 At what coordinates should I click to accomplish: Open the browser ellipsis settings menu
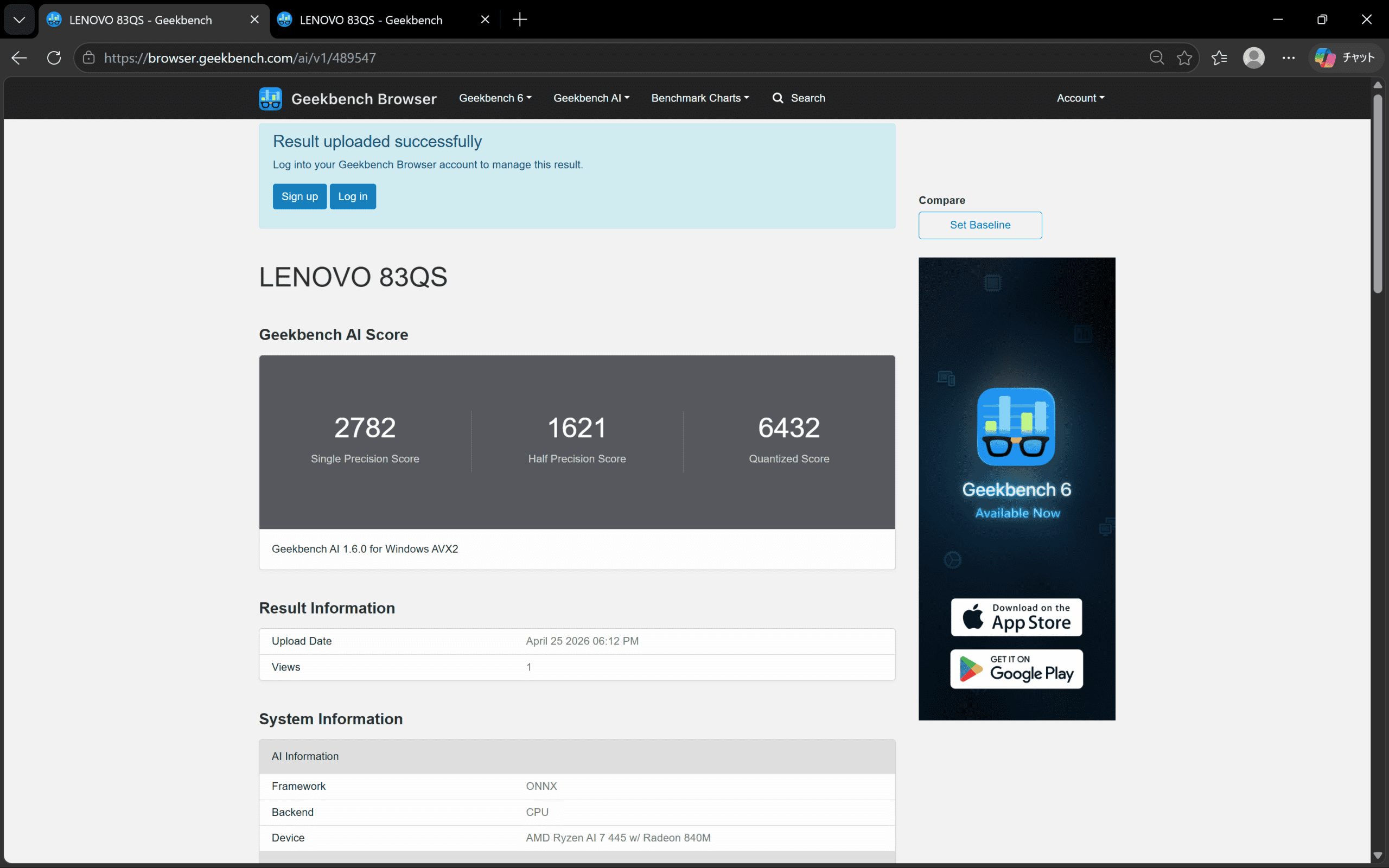tap(1289, 58)
